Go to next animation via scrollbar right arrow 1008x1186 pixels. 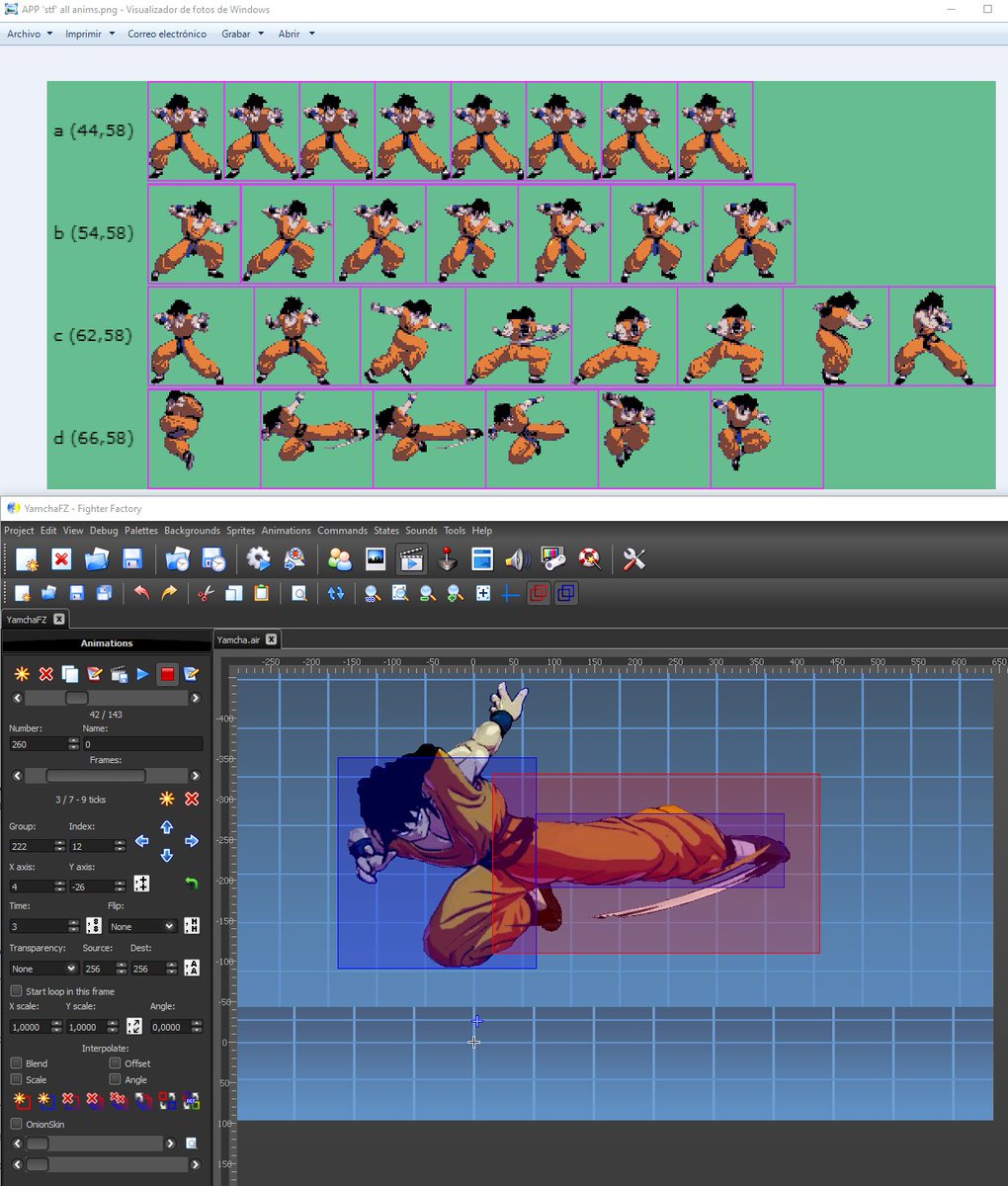195,698
